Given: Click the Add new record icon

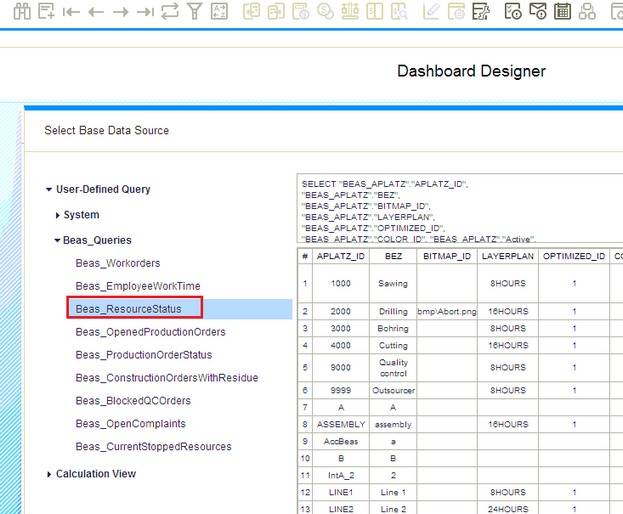Looking at the screenshot, I should click(46, 12).
